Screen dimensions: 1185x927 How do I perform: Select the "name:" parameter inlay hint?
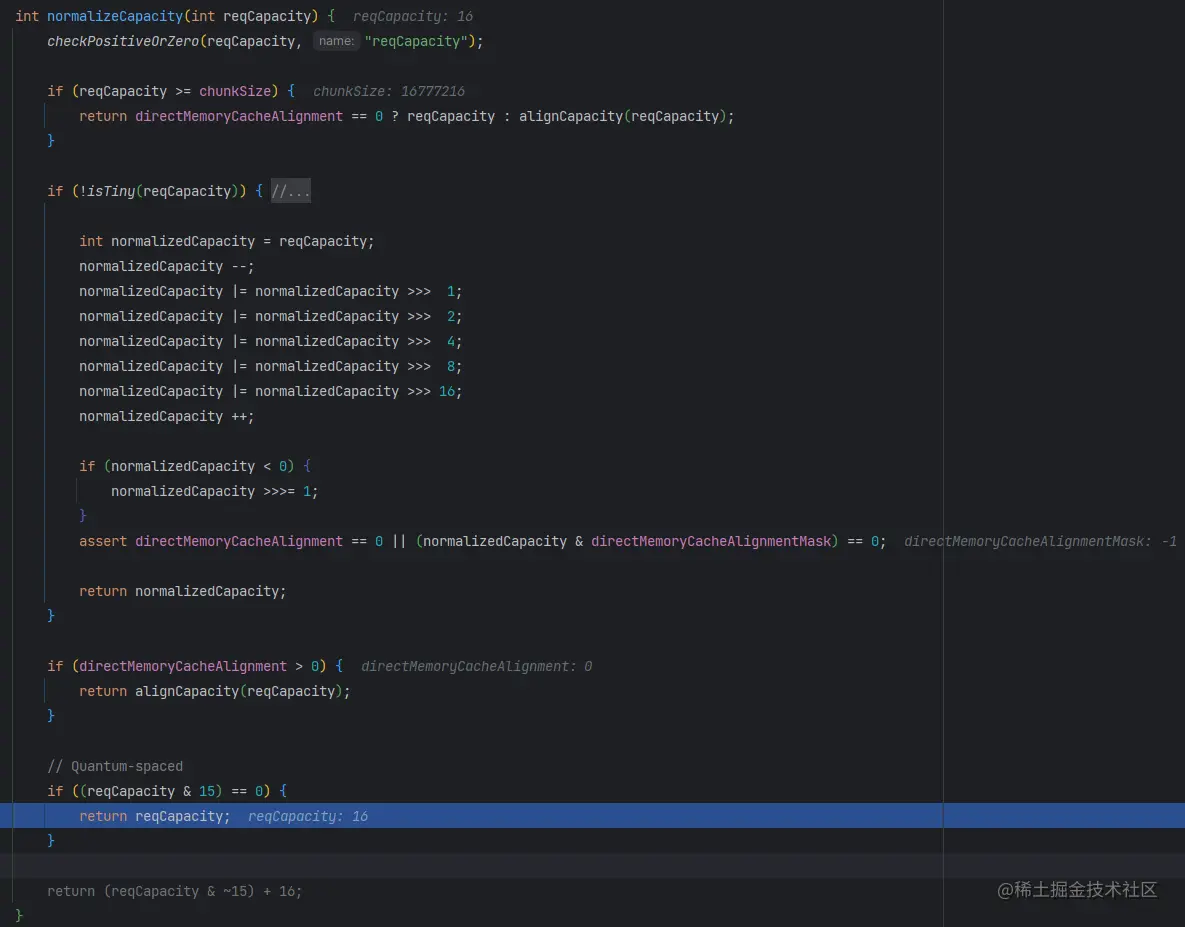336,41
